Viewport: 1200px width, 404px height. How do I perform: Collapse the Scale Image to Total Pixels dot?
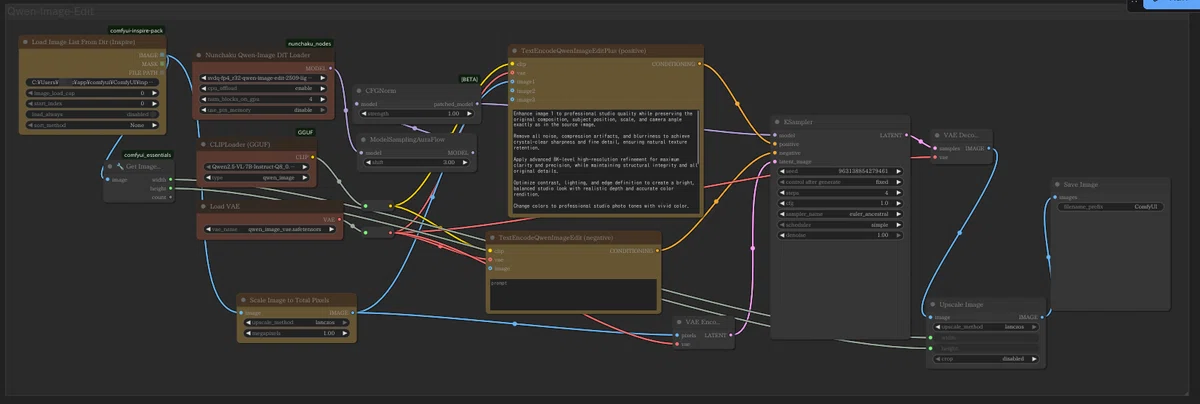(x=243, y=299)
